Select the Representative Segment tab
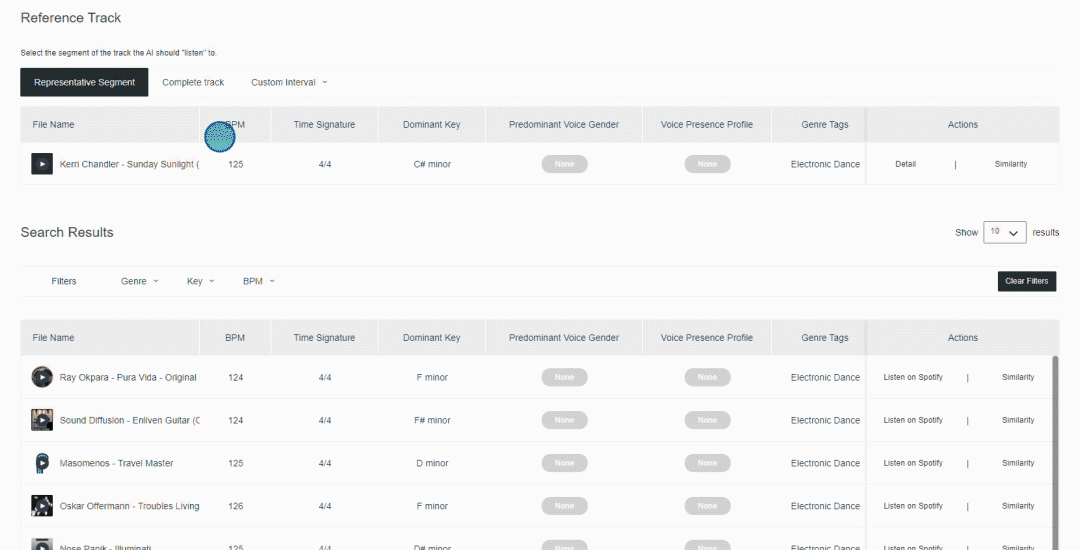 pyautogui.click(x=84, y=82)
